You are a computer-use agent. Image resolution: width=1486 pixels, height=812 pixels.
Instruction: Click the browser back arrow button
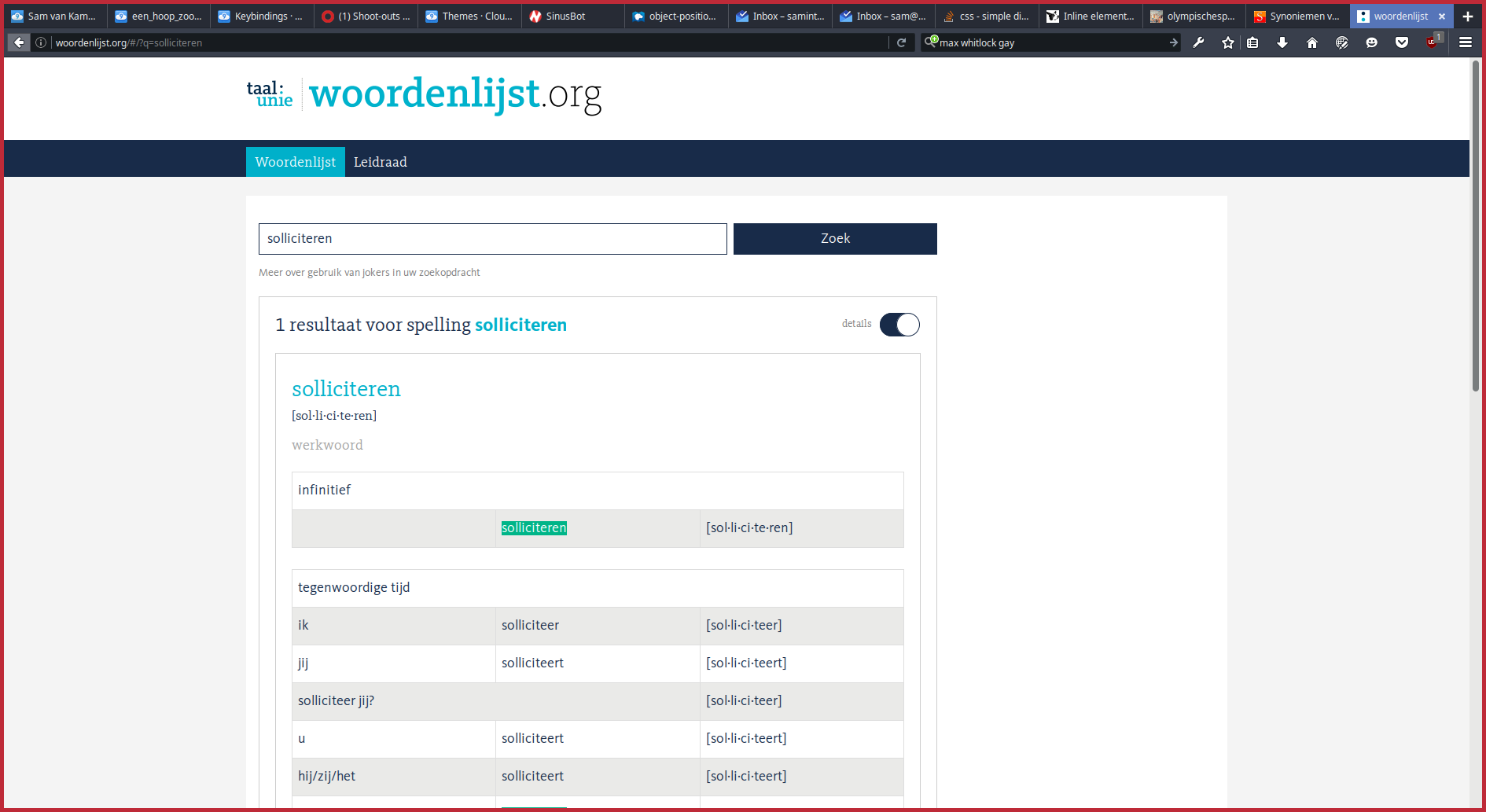(19, 42)
